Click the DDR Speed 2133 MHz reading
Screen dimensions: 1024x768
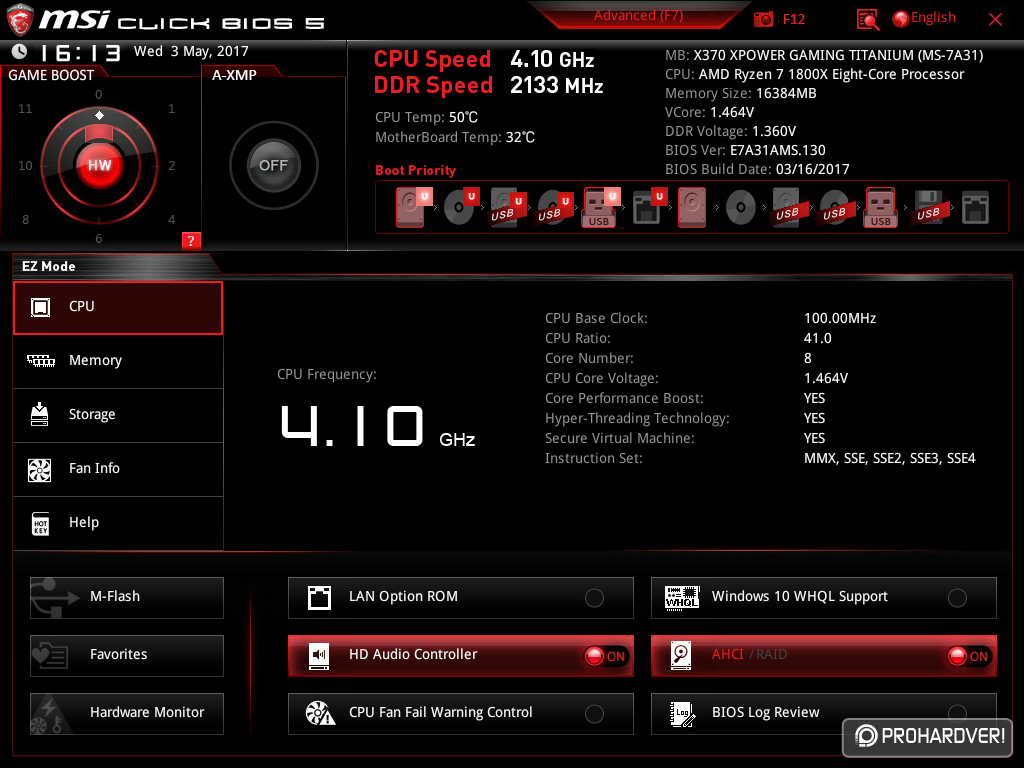point(488,86)
